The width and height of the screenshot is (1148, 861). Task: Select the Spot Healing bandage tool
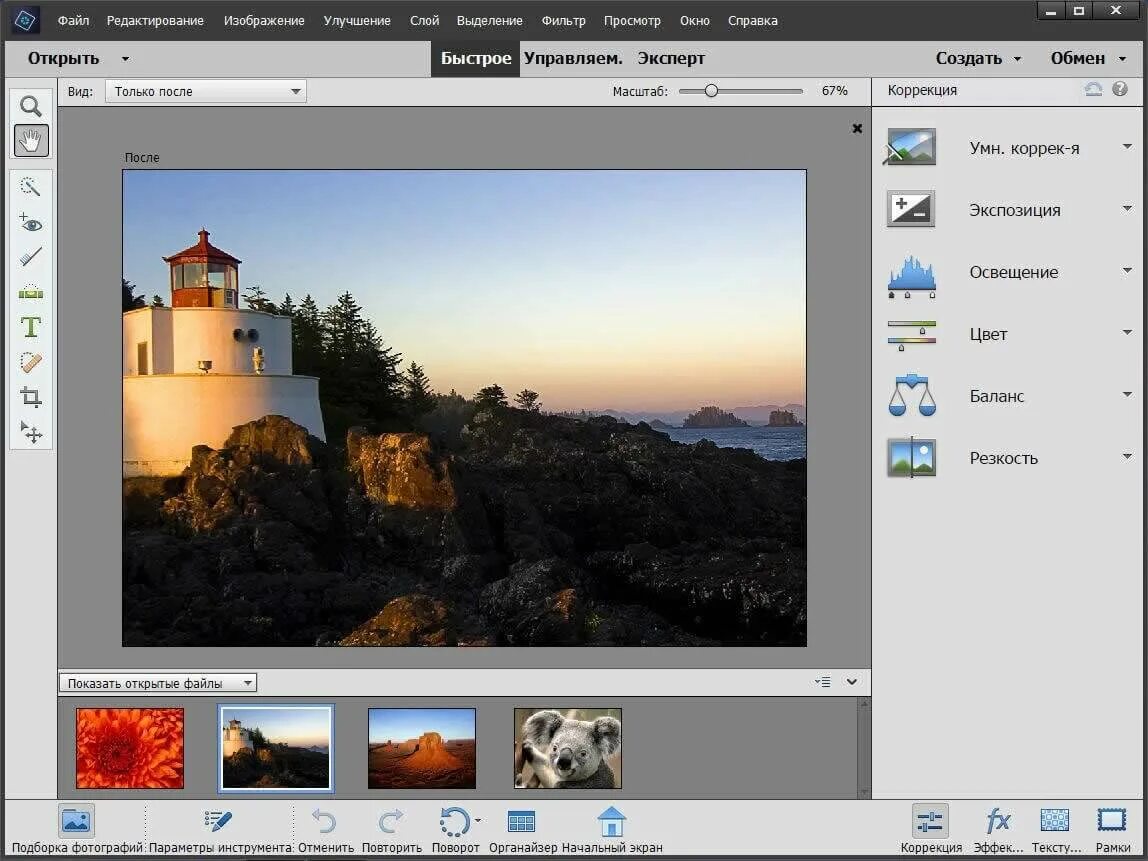pos(31,362)
